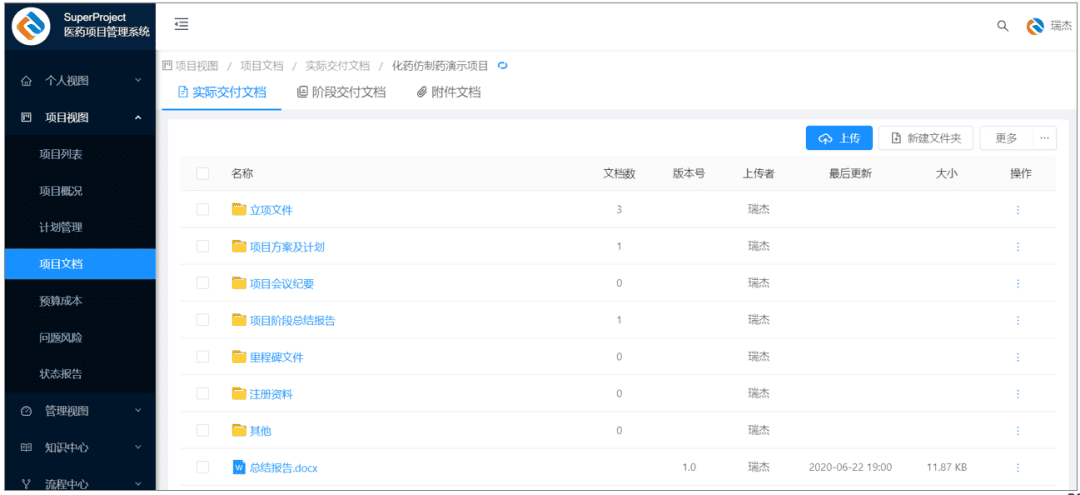Open 项目概况 in the sidebar
This screenshot has width=1080, height=495.
pos(80,191)
